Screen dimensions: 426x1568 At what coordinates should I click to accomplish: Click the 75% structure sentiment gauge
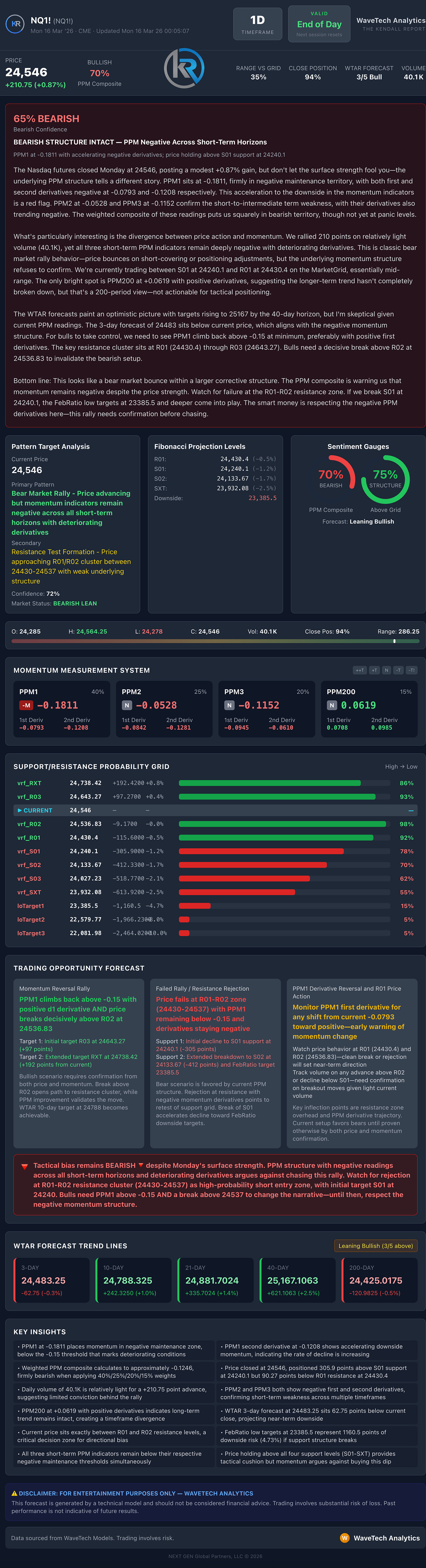(x=385, y=478)
